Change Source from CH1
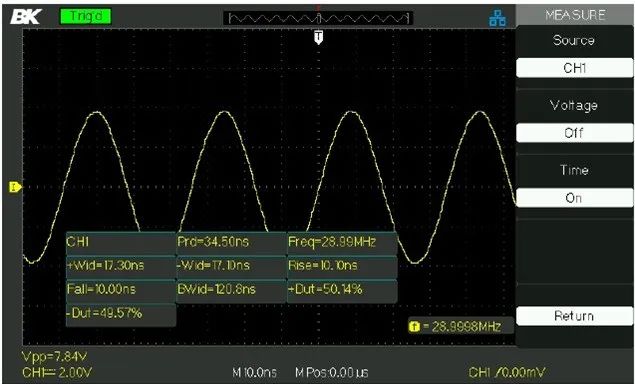Image resolution: width=635 pixels, height=384 pixels. point(574,68)
